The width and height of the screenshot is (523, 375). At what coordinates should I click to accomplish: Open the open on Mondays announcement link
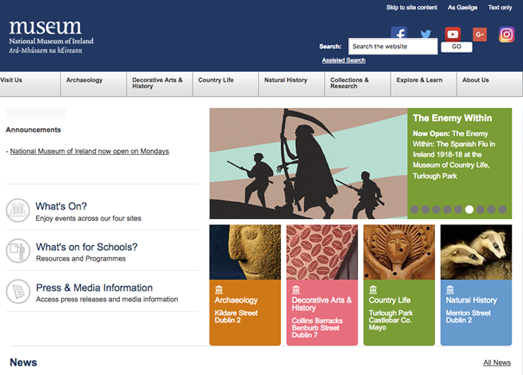[89, 151]
